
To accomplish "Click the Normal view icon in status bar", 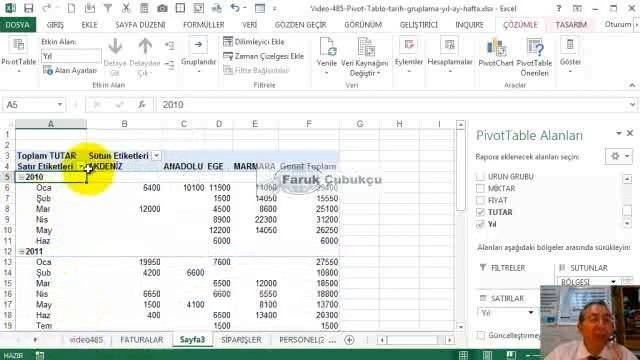I will click(x=463, y=355).
